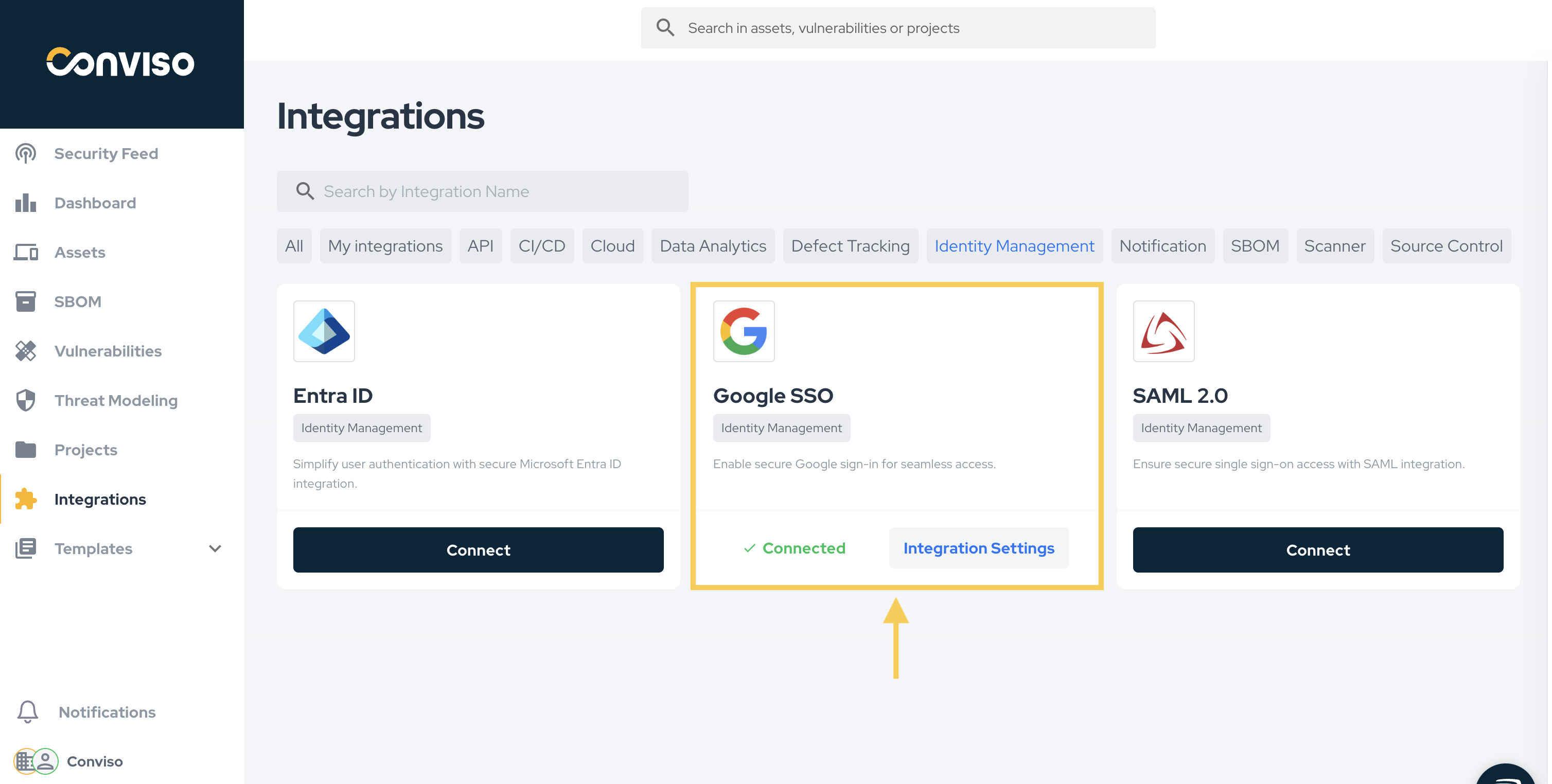1552x784 pixels.
Task: Open the Conviso account name
Action: click(x=95, y=761)
